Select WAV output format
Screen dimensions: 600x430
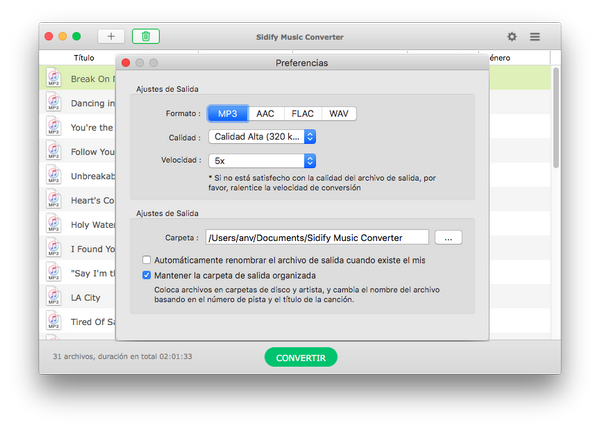[x=339, y=114]
